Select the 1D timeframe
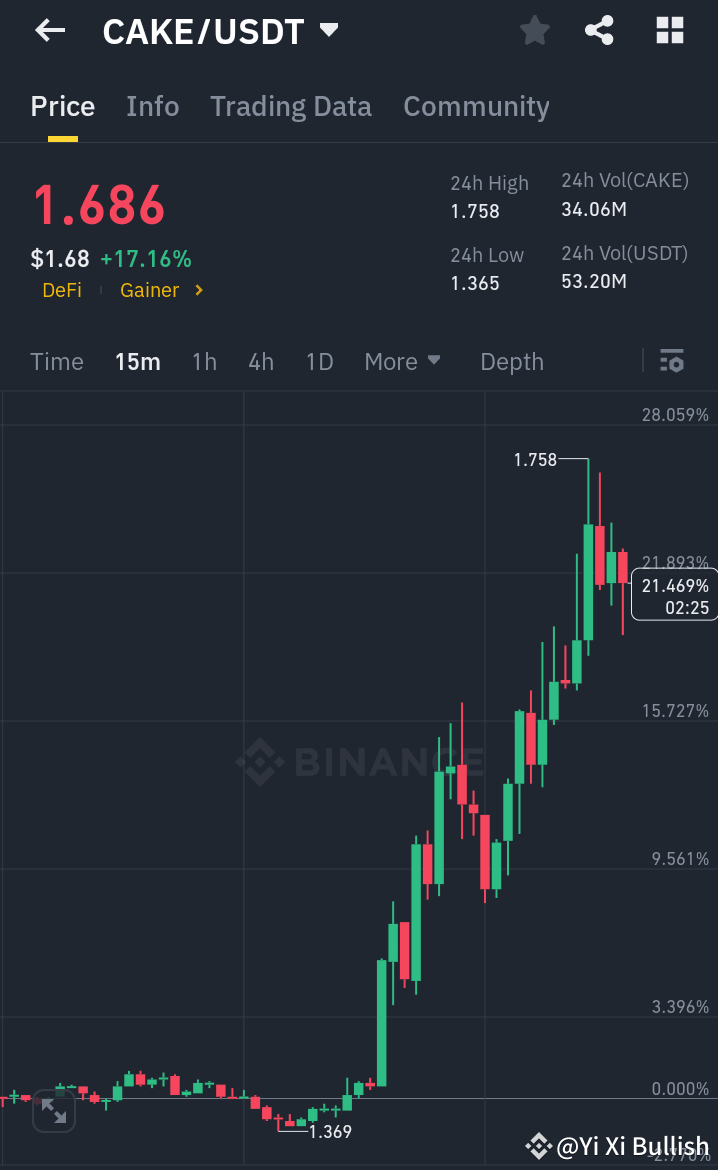Viewport: 718px width, 1170px height. [319, 361]
